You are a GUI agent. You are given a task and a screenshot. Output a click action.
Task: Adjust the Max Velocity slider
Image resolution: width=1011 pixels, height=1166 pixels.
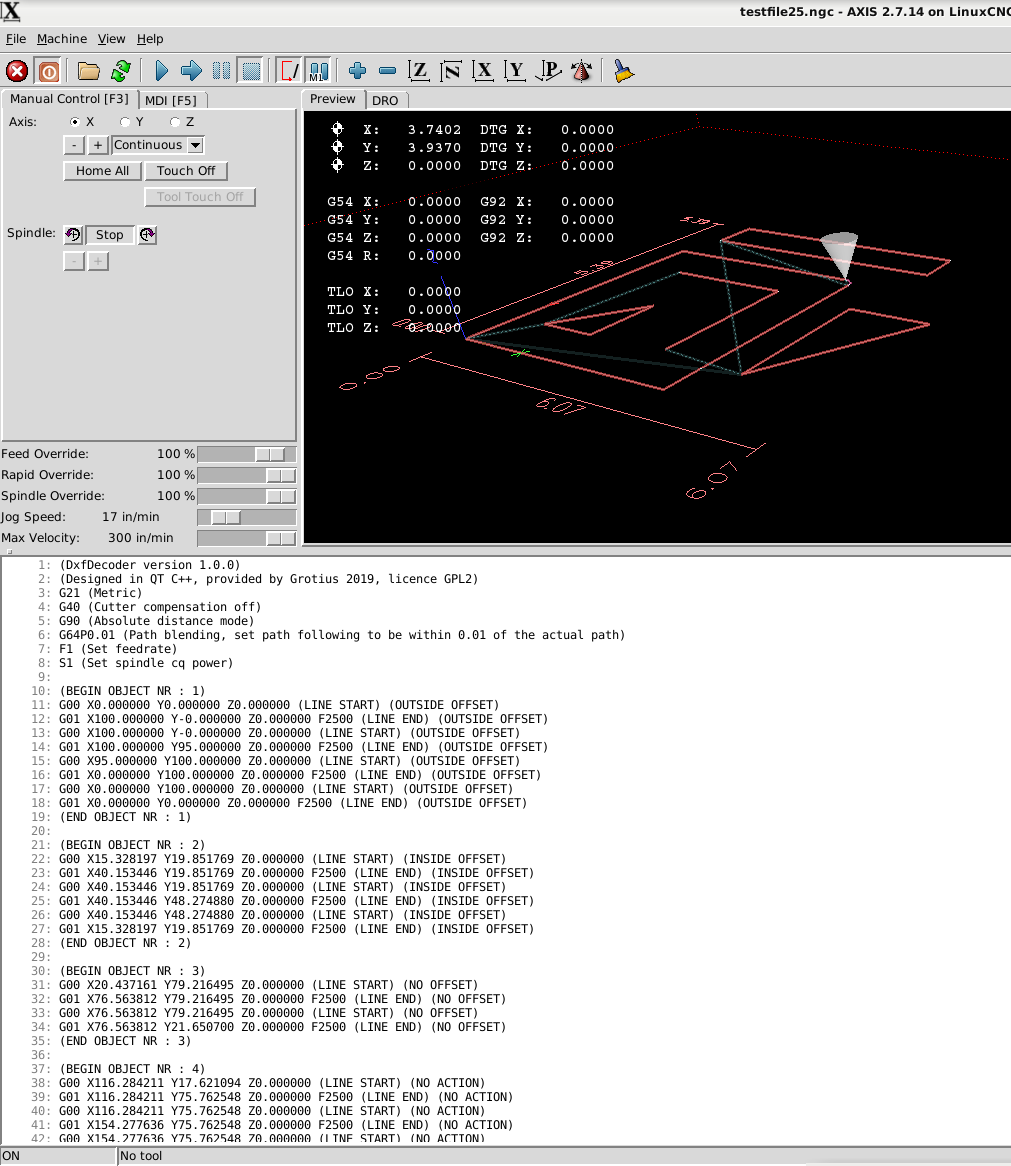247,538
